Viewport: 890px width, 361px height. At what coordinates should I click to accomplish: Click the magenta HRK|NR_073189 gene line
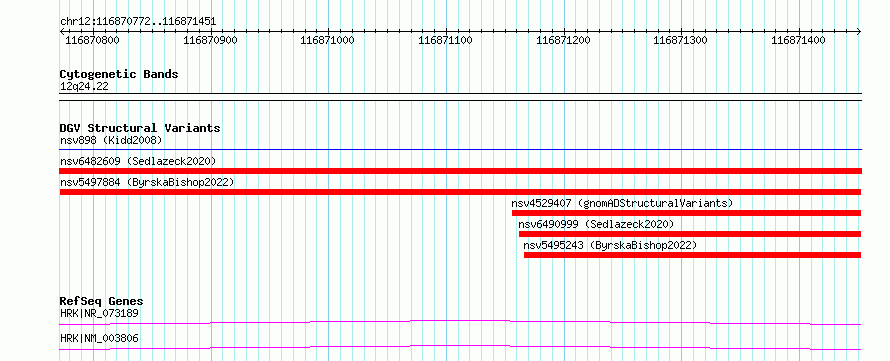[x=461, y=322]
